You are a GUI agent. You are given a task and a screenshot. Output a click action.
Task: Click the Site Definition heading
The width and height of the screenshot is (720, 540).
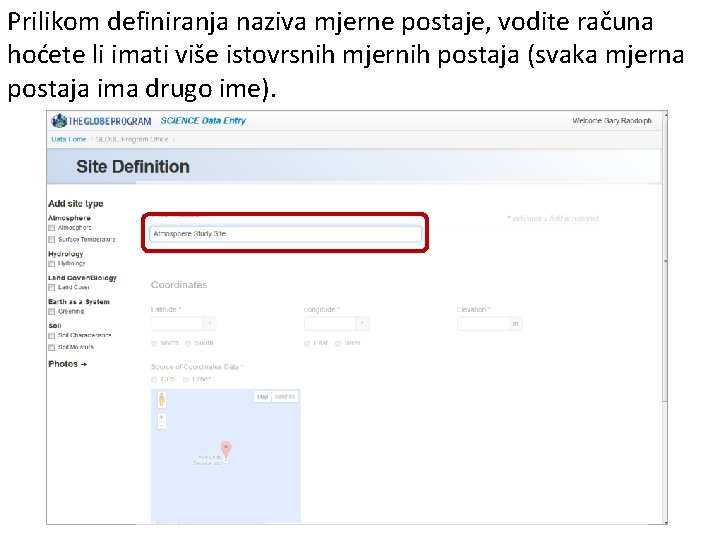(x=133, y=167)
